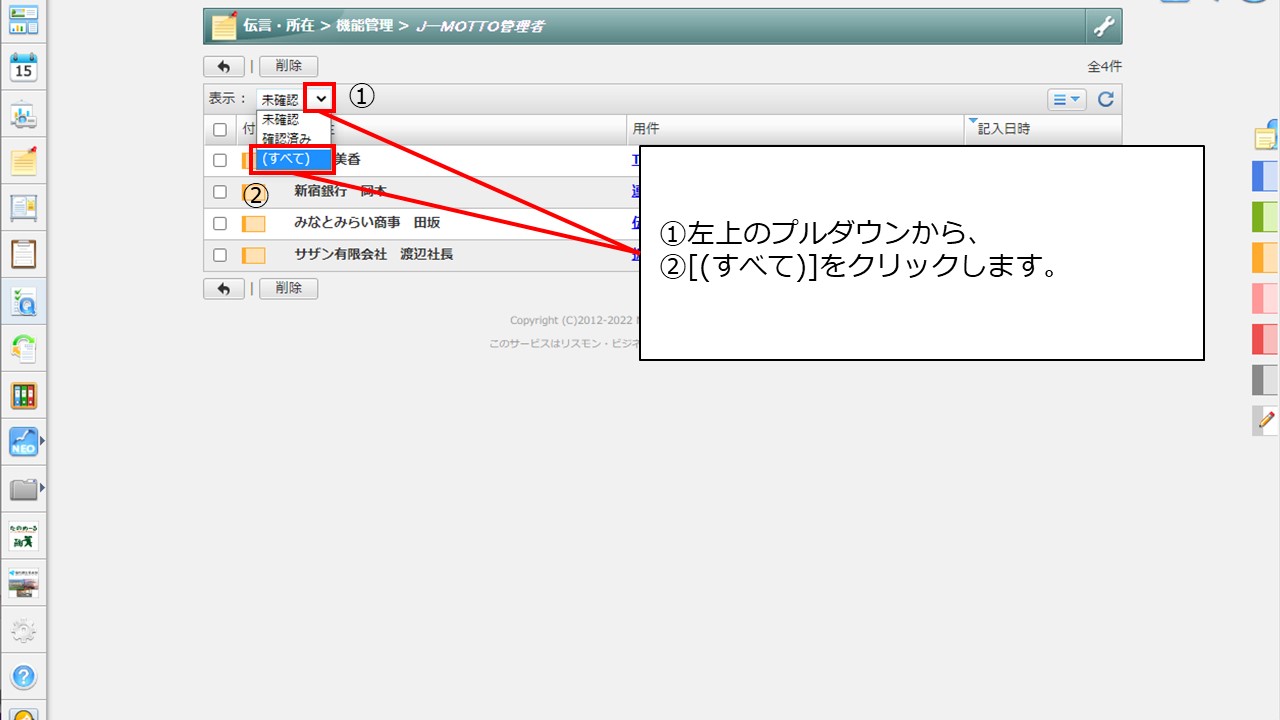The width and height of the screenshot is (1280, 720).
Task: Click the 削除 button above the list
Action: [288, 67]
